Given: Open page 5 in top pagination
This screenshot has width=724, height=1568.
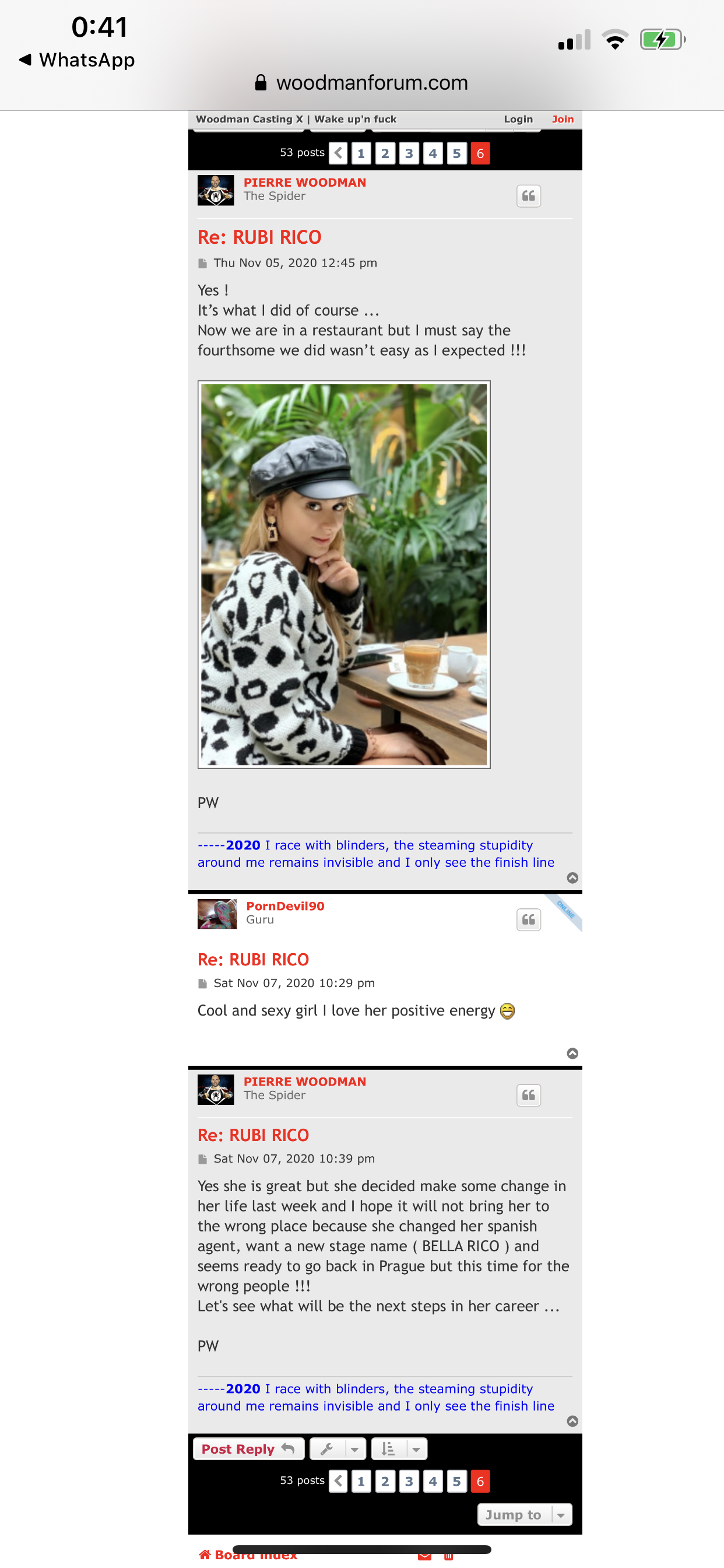Looking at the screenshot, I should [x=456, y=153].
